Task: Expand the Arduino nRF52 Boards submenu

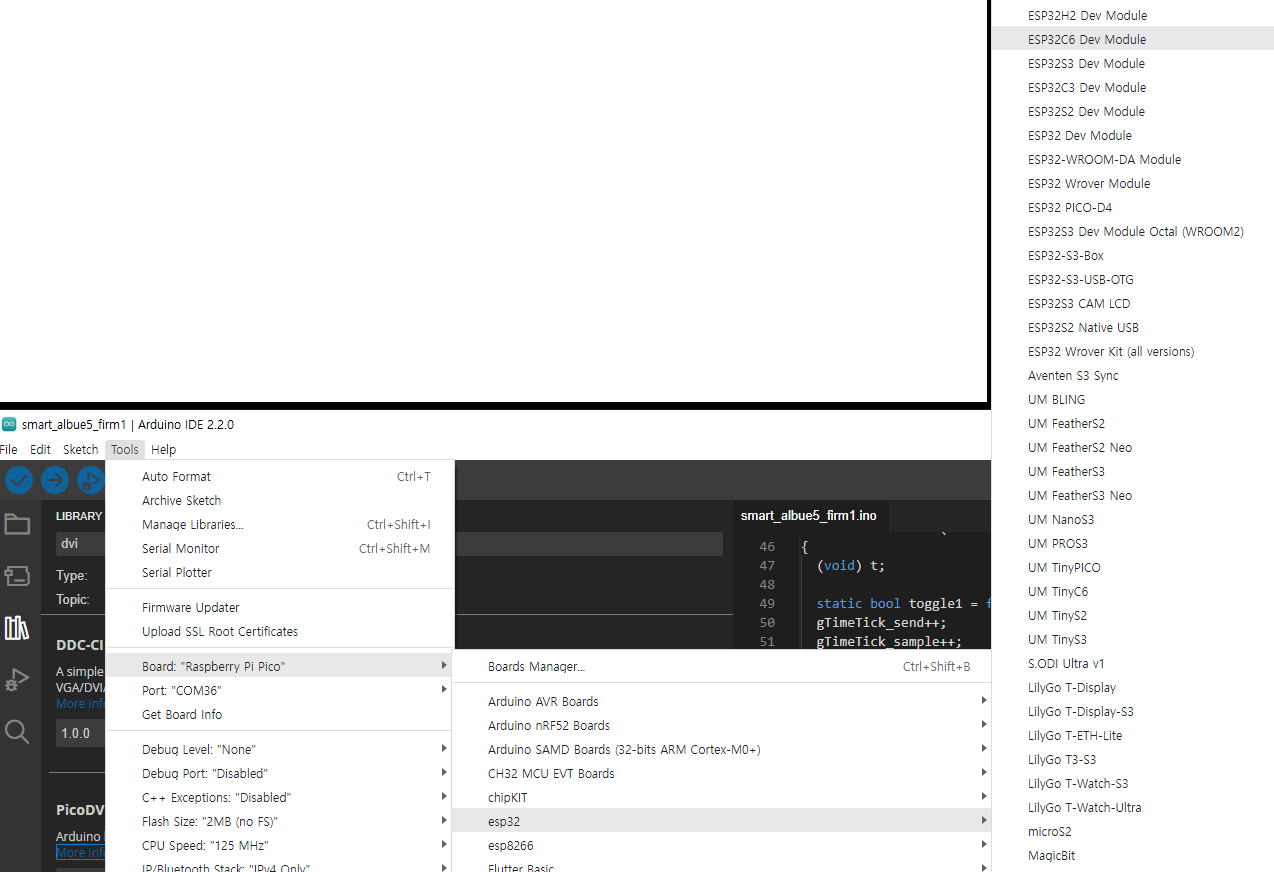Action: (x=721, y=726)
